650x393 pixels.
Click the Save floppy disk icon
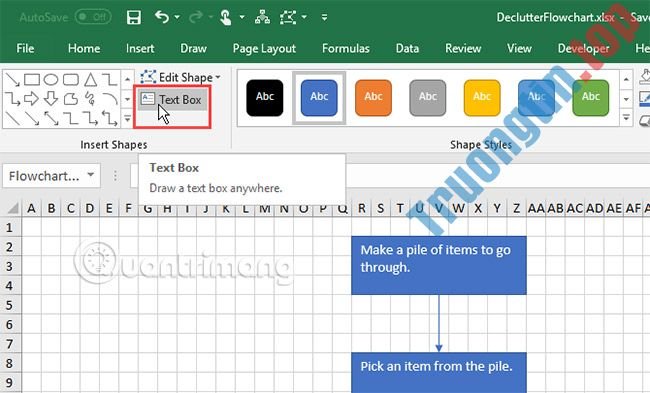(x=134, y=17)
